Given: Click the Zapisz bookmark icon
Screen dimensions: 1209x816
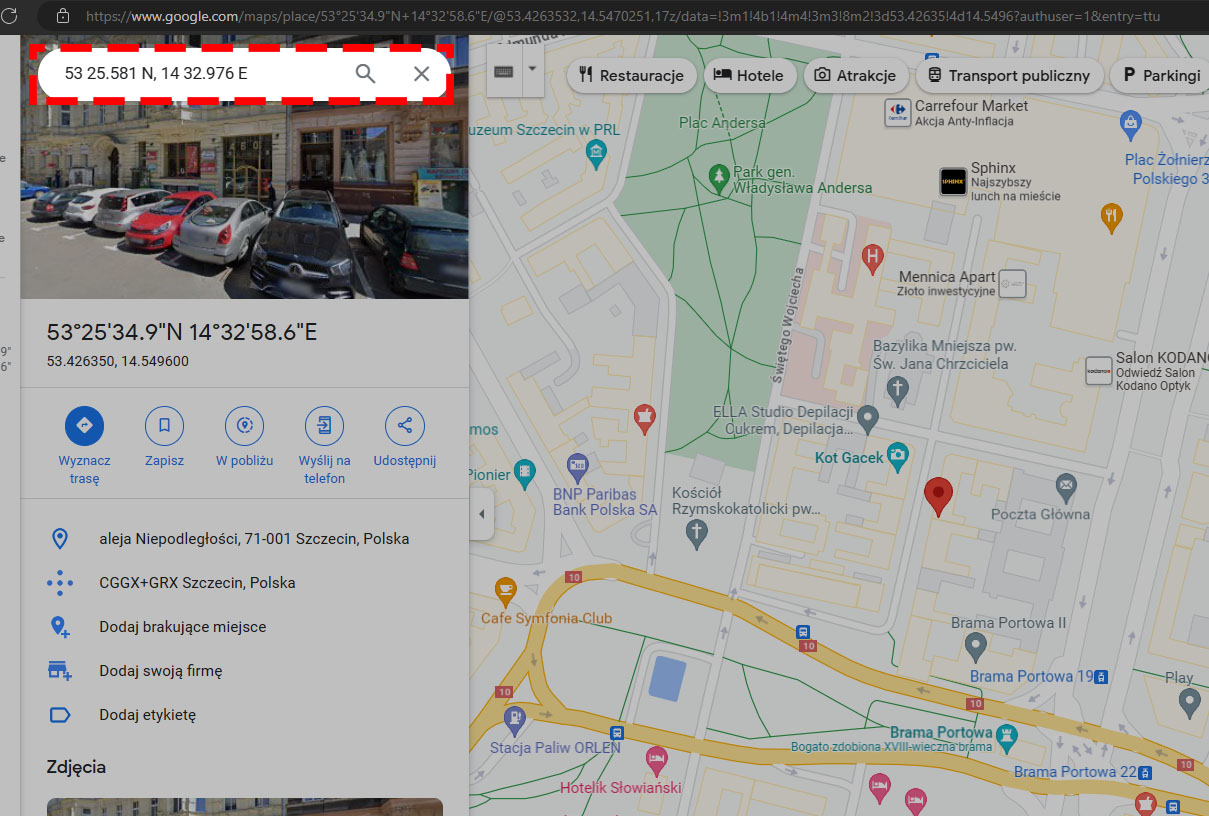Looking at the screenshot, I should coord(165,426).
